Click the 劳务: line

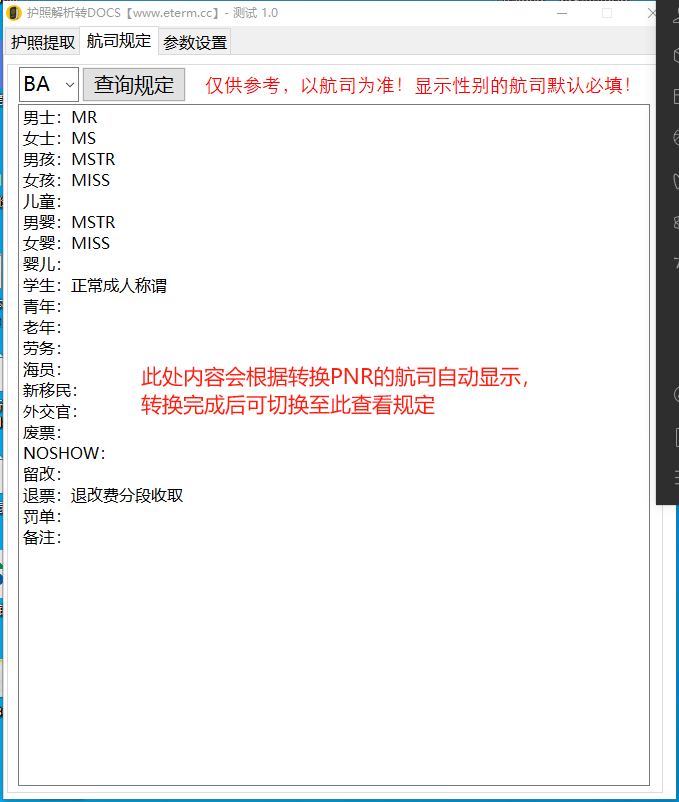click(42, 348)
